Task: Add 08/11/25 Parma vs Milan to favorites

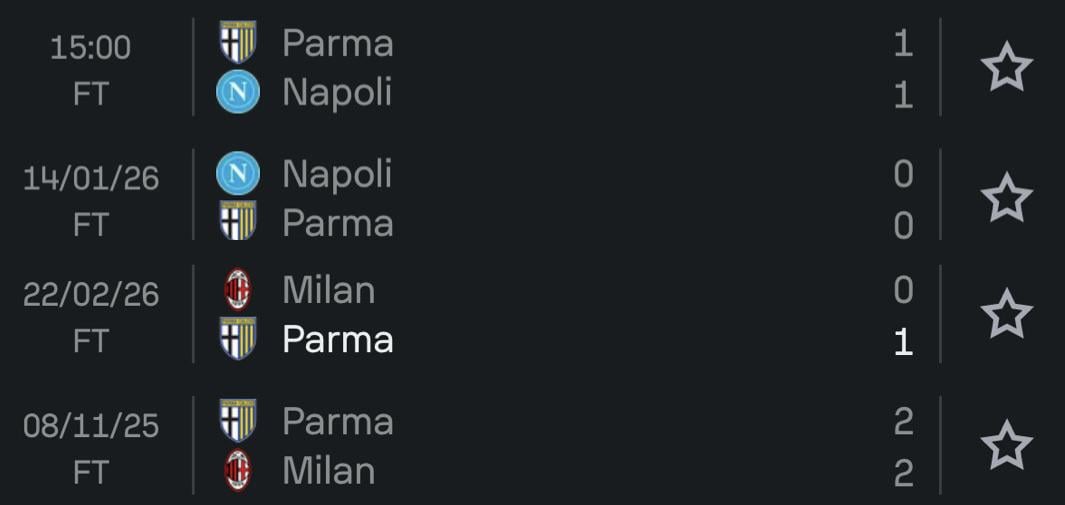Action: [1006, 445]
